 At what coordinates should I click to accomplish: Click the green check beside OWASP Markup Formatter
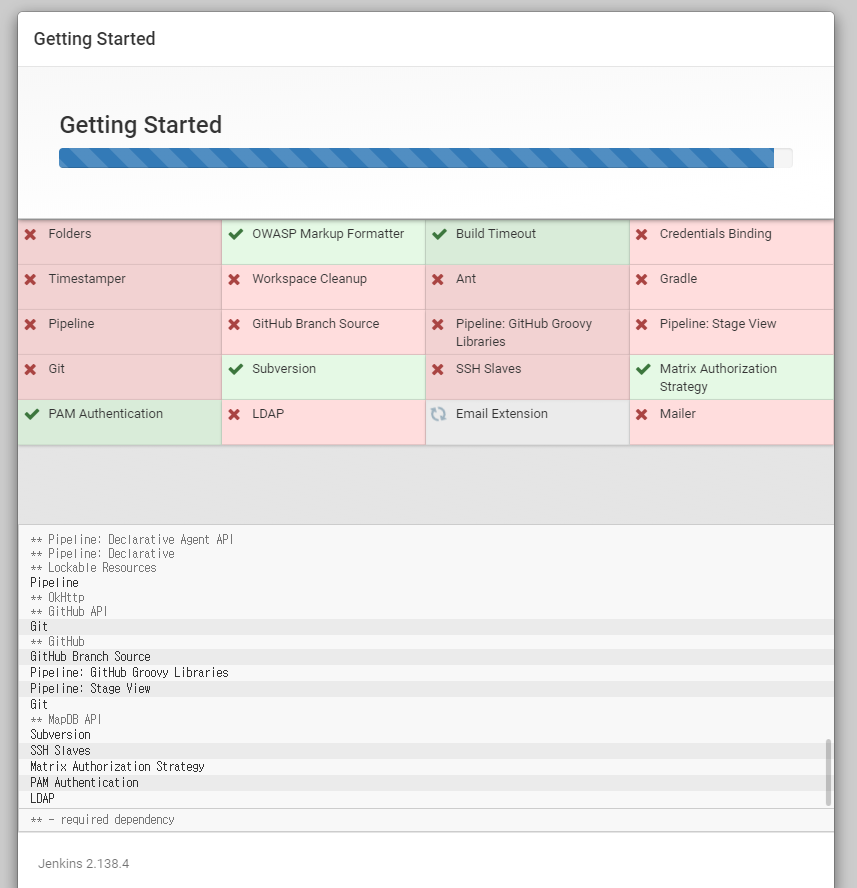pyautogui.click(x=236, y=234)
